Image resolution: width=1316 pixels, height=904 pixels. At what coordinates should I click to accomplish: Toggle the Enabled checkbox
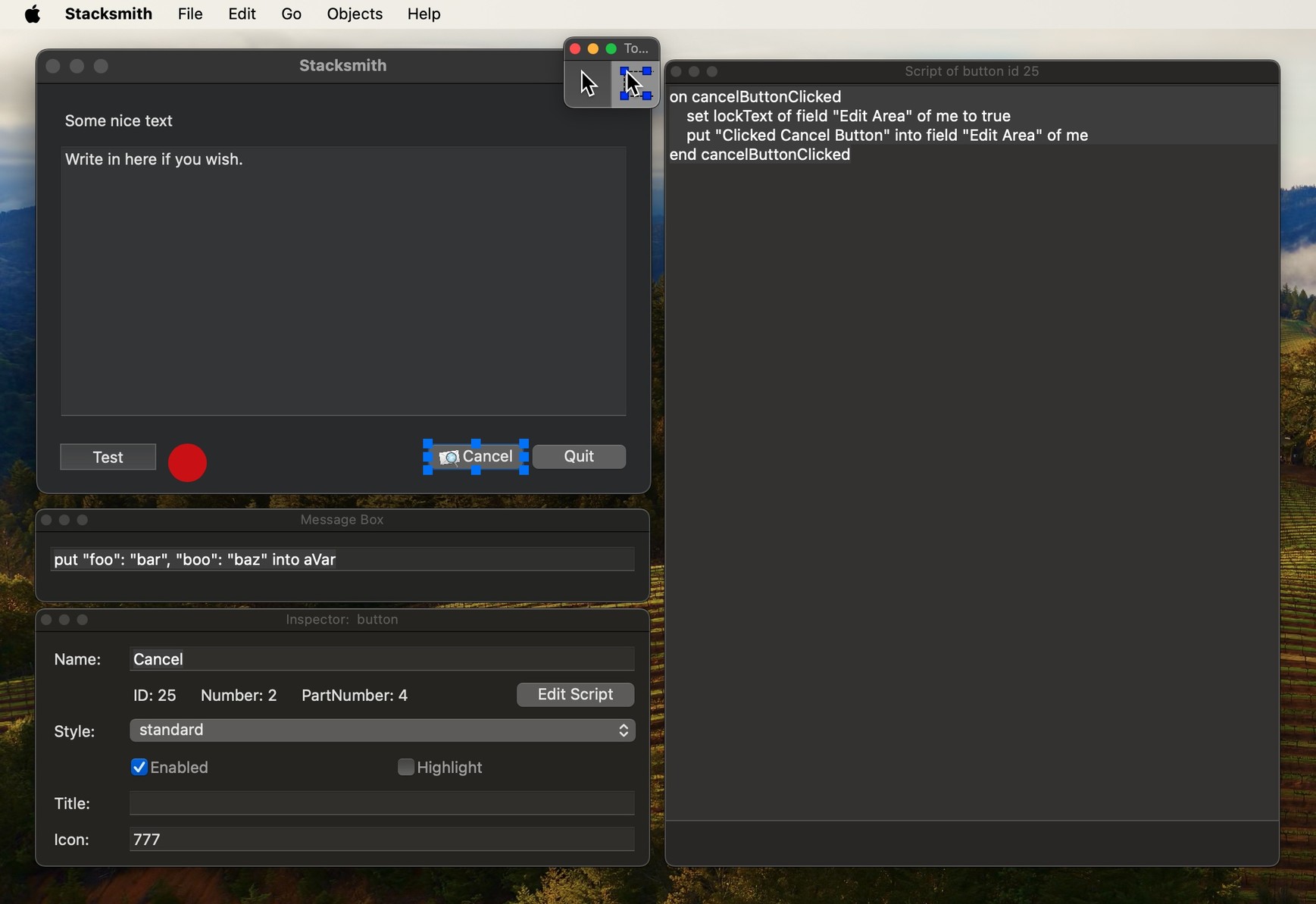(139, 767)
